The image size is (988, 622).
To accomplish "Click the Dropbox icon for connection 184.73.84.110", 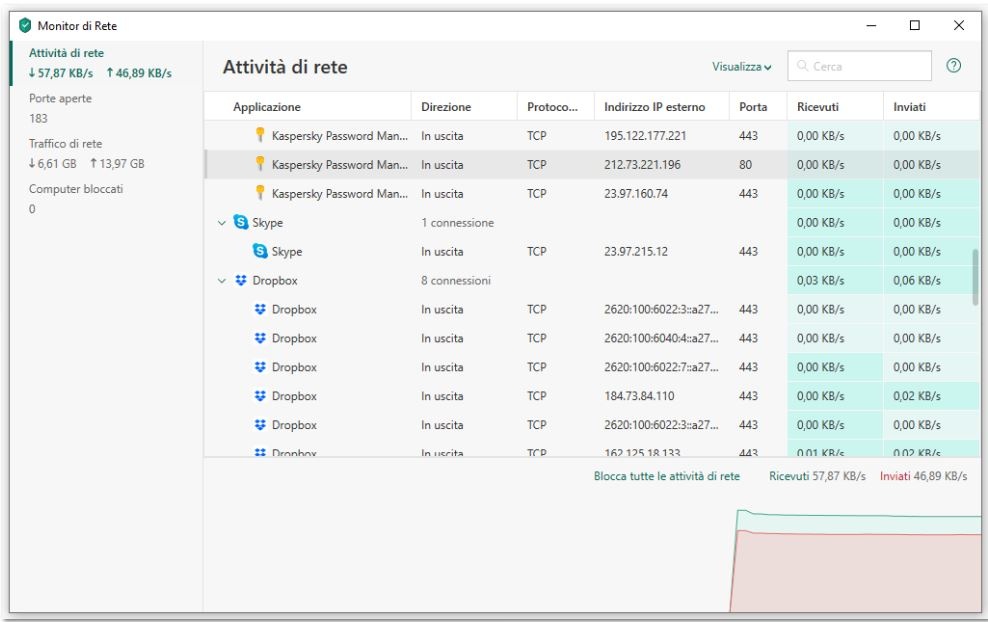I will pos(260,397).
